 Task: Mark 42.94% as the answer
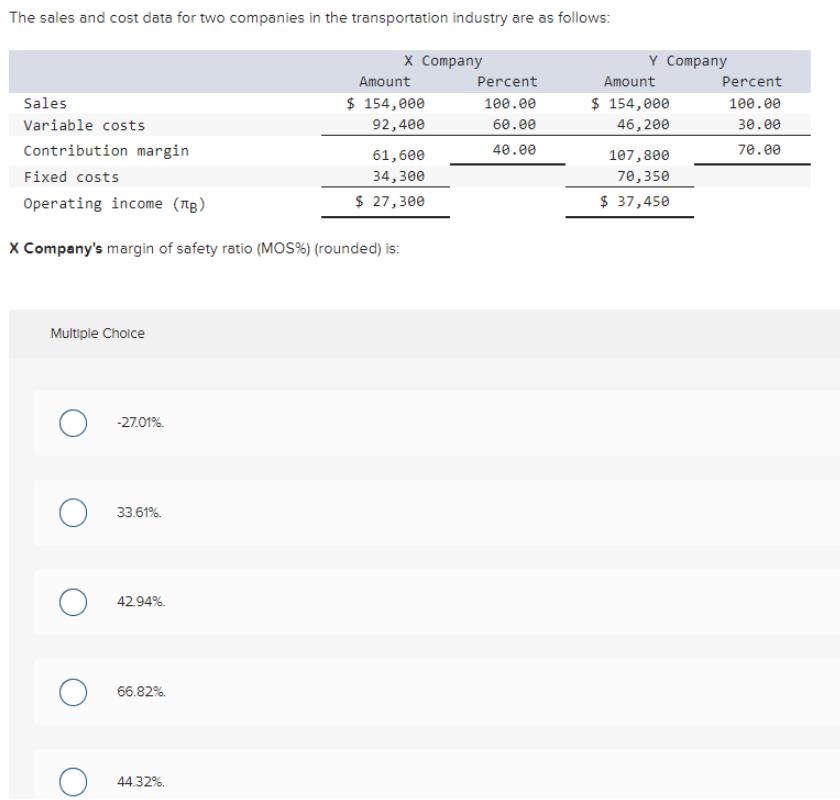click(72, 602)
